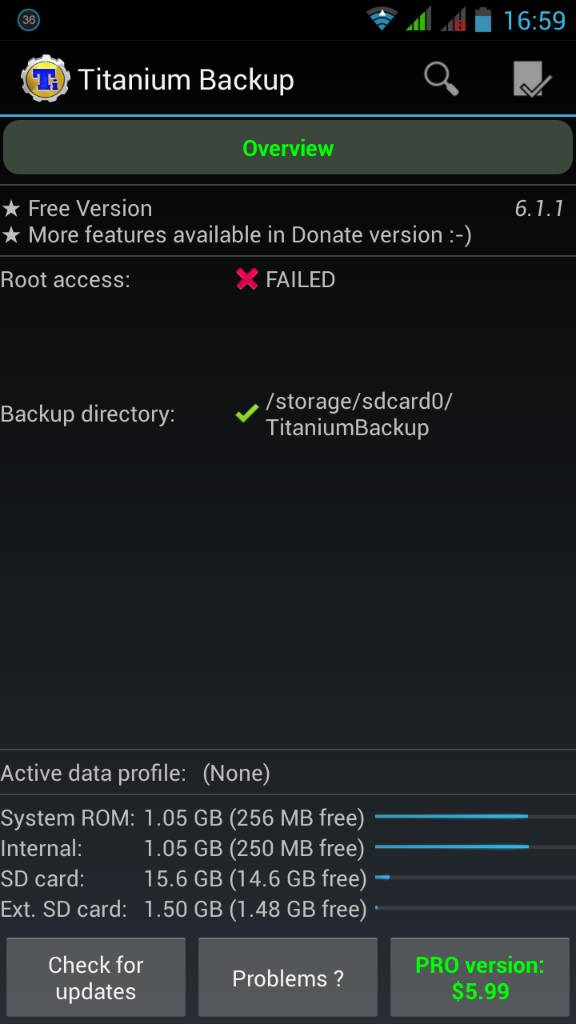The height and width of the screenshot is (1024, 576).
Task: Tap the Internal storage usage bar
Action: click(475, 847)
